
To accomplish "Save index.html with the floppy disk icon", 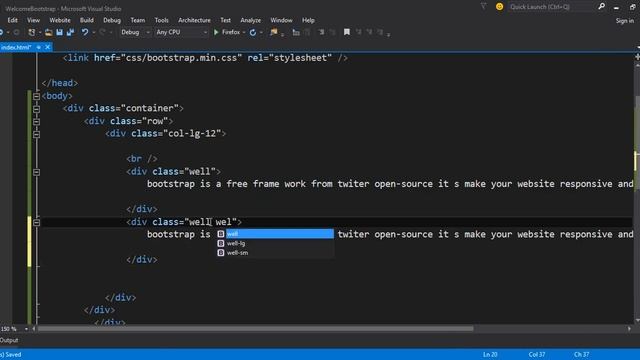I will (x=60, y=32).
